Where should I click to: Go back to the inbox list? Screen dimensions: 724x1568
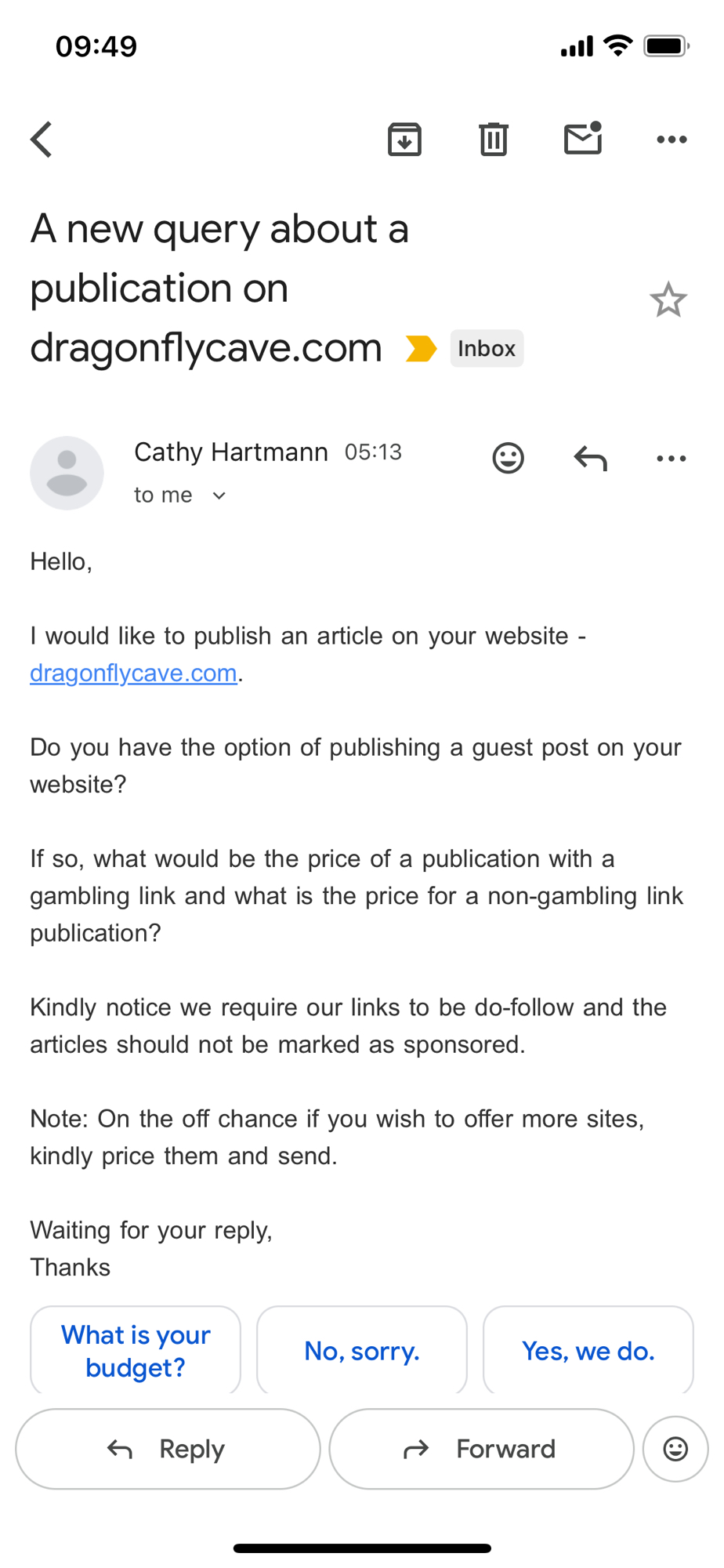click(42, 140)
